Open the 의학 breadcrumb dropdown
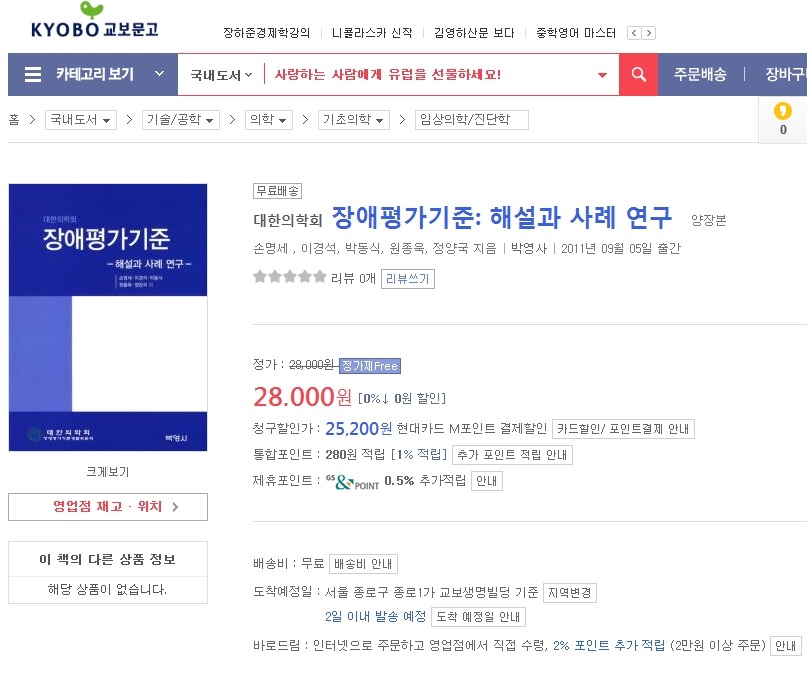This screenshot has height=686, width=807. tap(269, 120)
